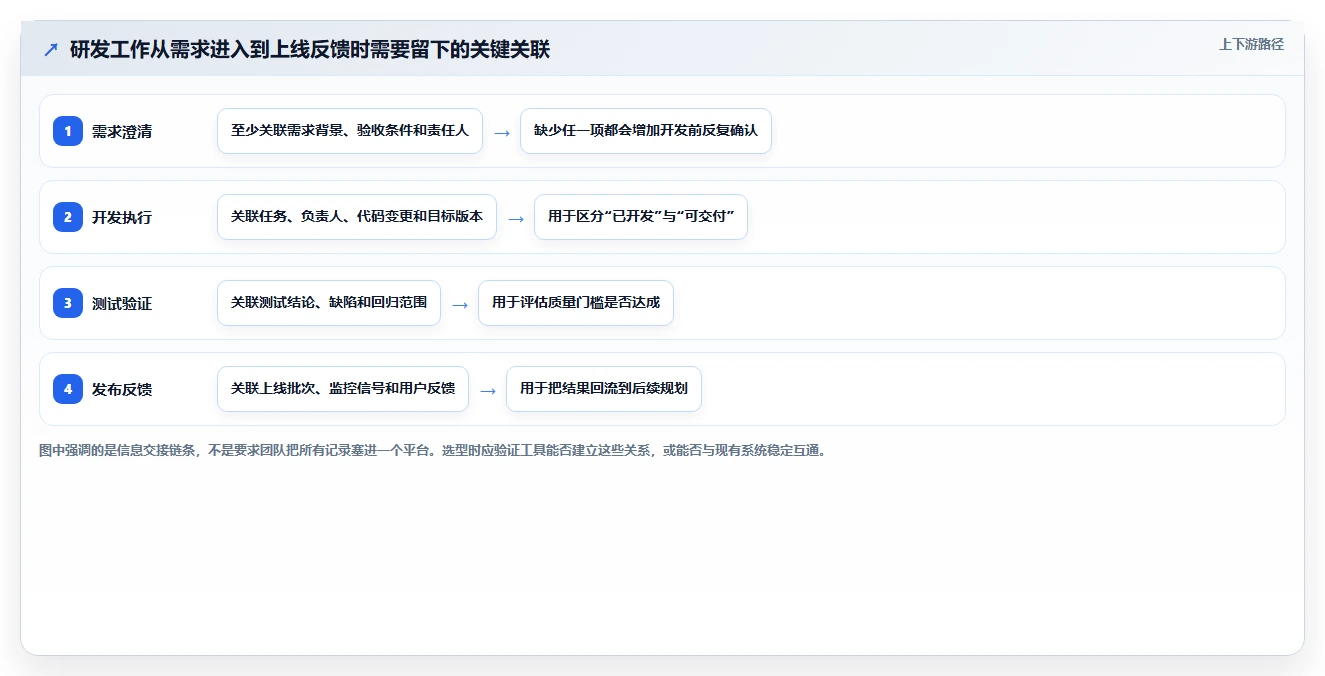1325x676 pixels.
Task: Click the 关联任务、负责人、代码变更和目标版本 box
Action: click(x=357, y=217)
